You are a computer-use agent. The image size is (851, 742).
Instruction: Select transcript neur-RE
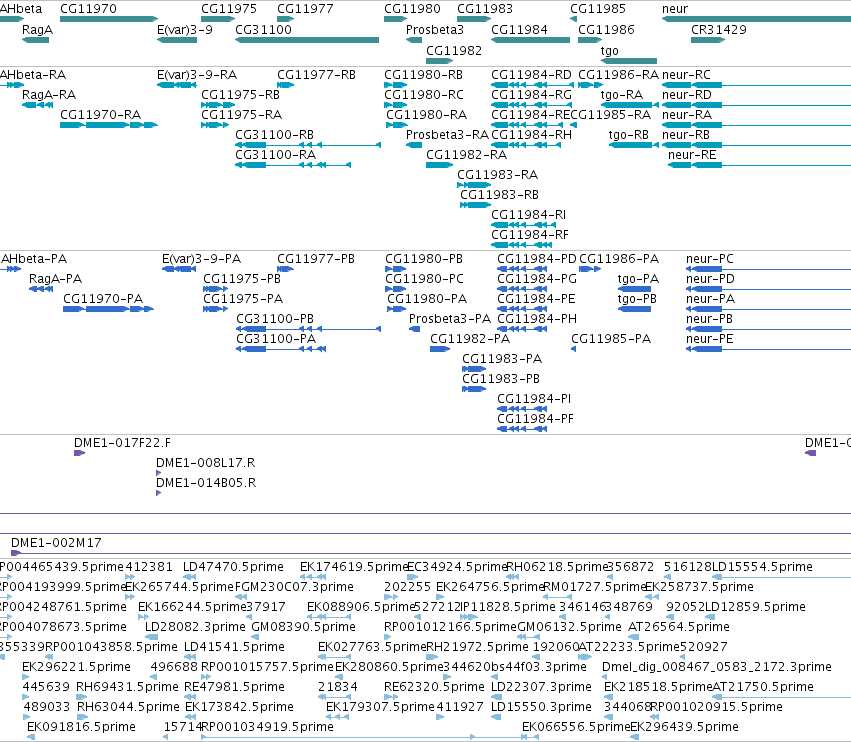759,165
